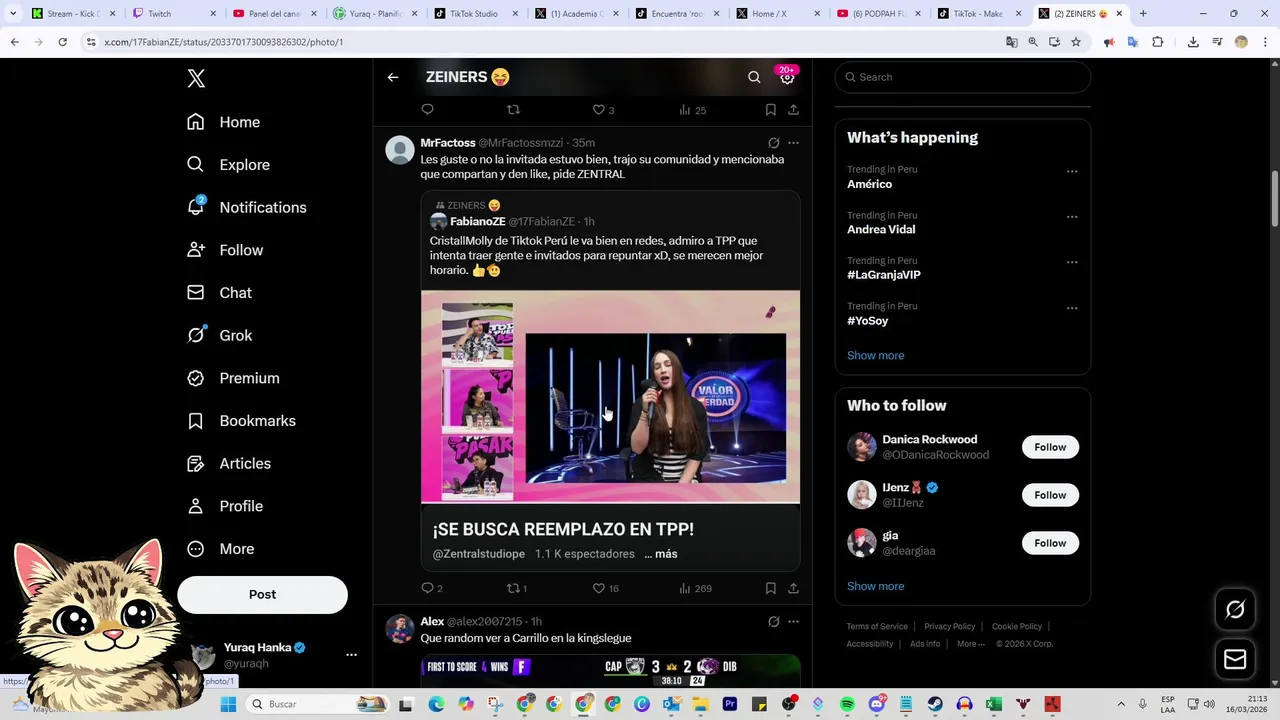Screen dimensions: 1280x720
Task: Open Chrome extensions puzzle icon
Action: (1158, 42)
